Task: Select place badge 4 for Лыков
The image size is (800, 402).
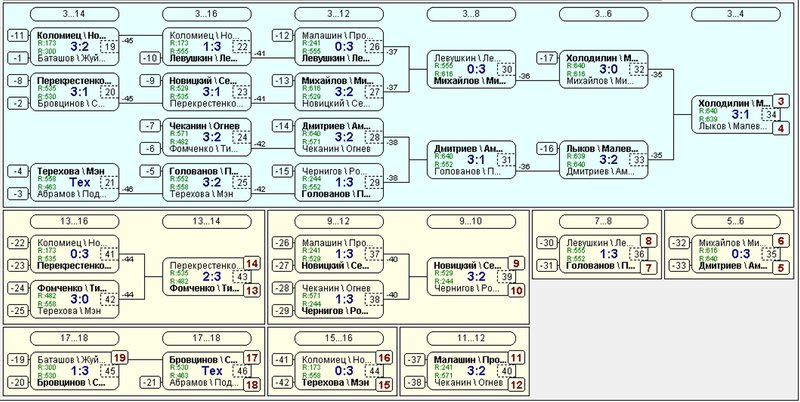Action: tap(781, 128)
